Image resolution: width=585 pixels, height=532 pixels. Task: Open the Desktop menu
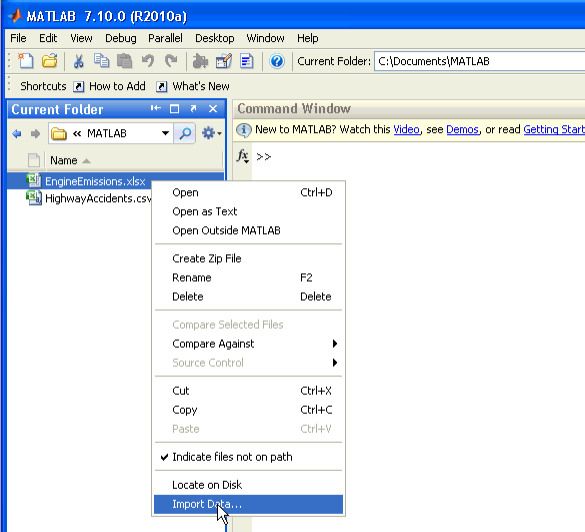tap(215, 38)
